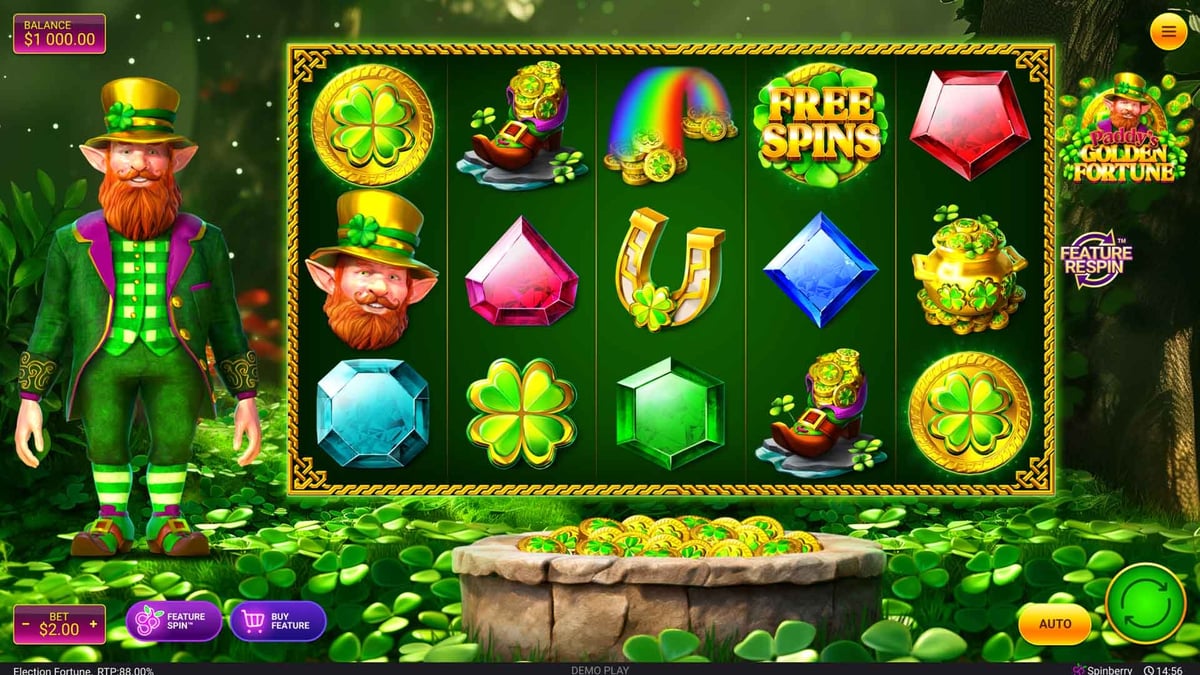1200x675 pixels.
Task: Click the leprechaun face symbol
Action: click(372, 269)
